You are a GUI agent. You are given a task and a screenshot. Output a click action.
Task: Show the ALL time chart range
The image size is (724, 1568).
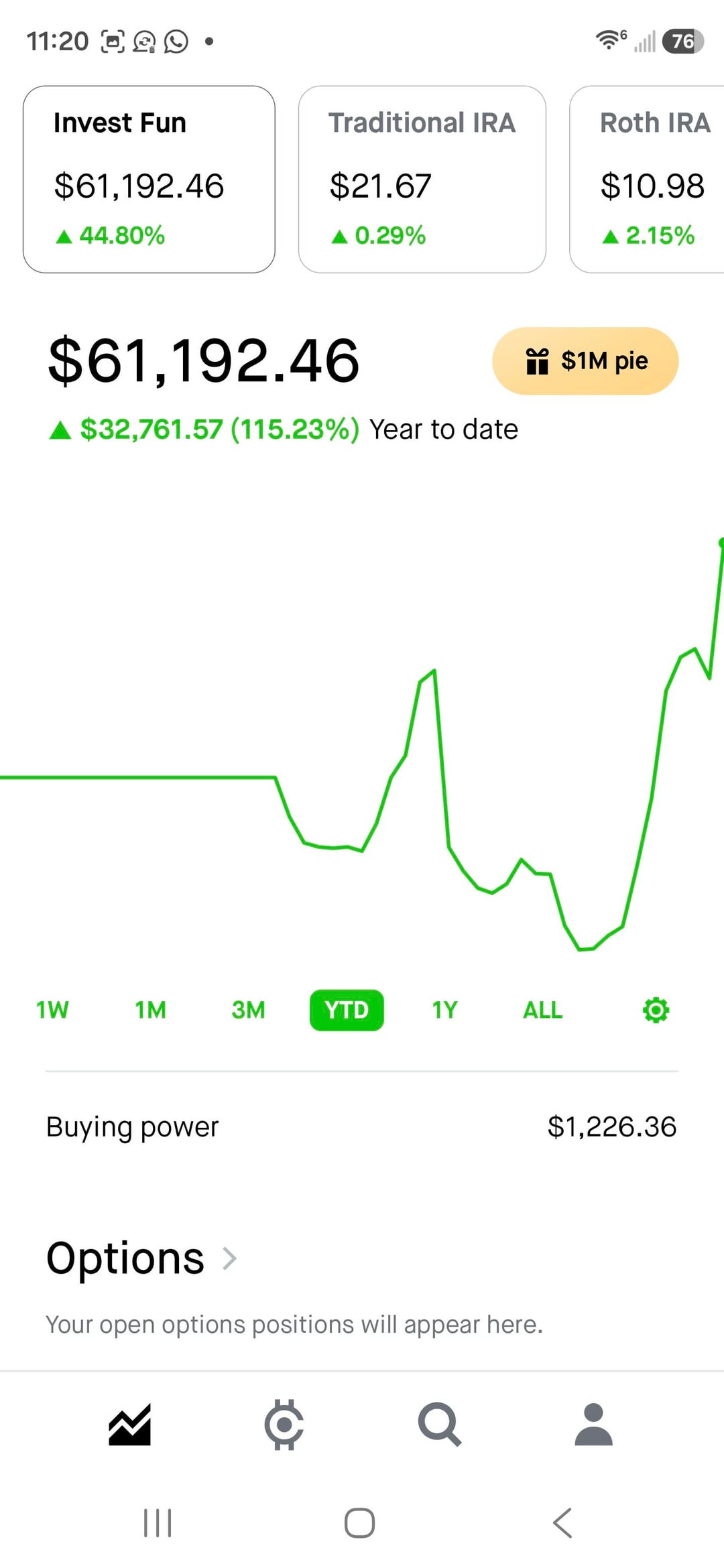click(x=542, y=1010)
